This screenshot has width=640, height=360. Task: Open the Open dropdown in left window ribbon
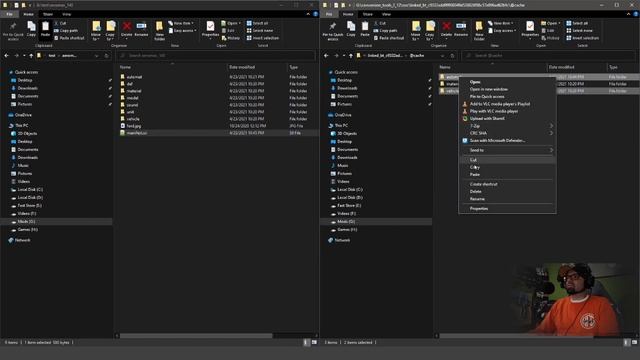(231, 23)
